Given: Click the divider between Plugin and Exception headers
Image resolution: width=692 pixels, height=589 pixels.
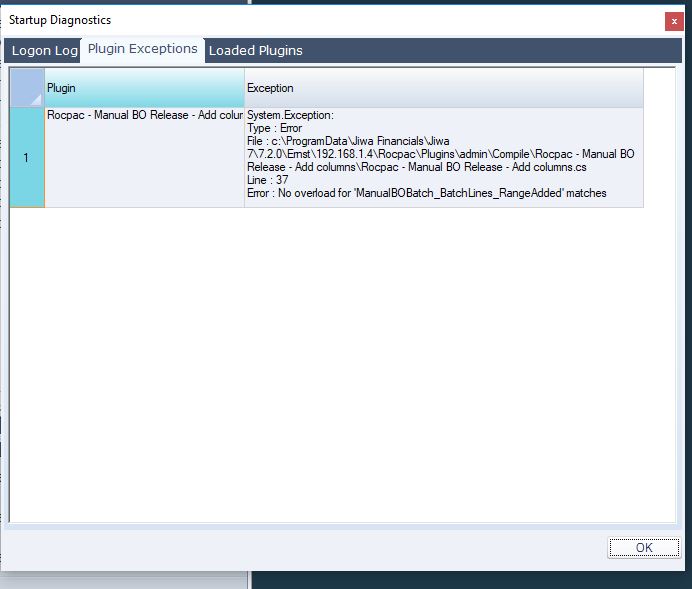Looking at the screenshot, I should click(244, 88).
